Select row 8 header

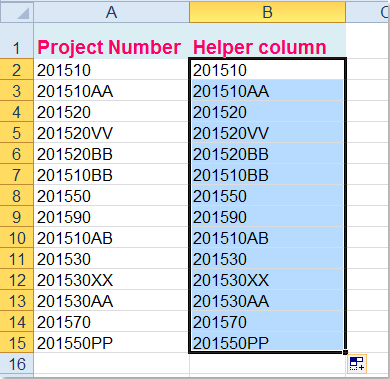17,195
